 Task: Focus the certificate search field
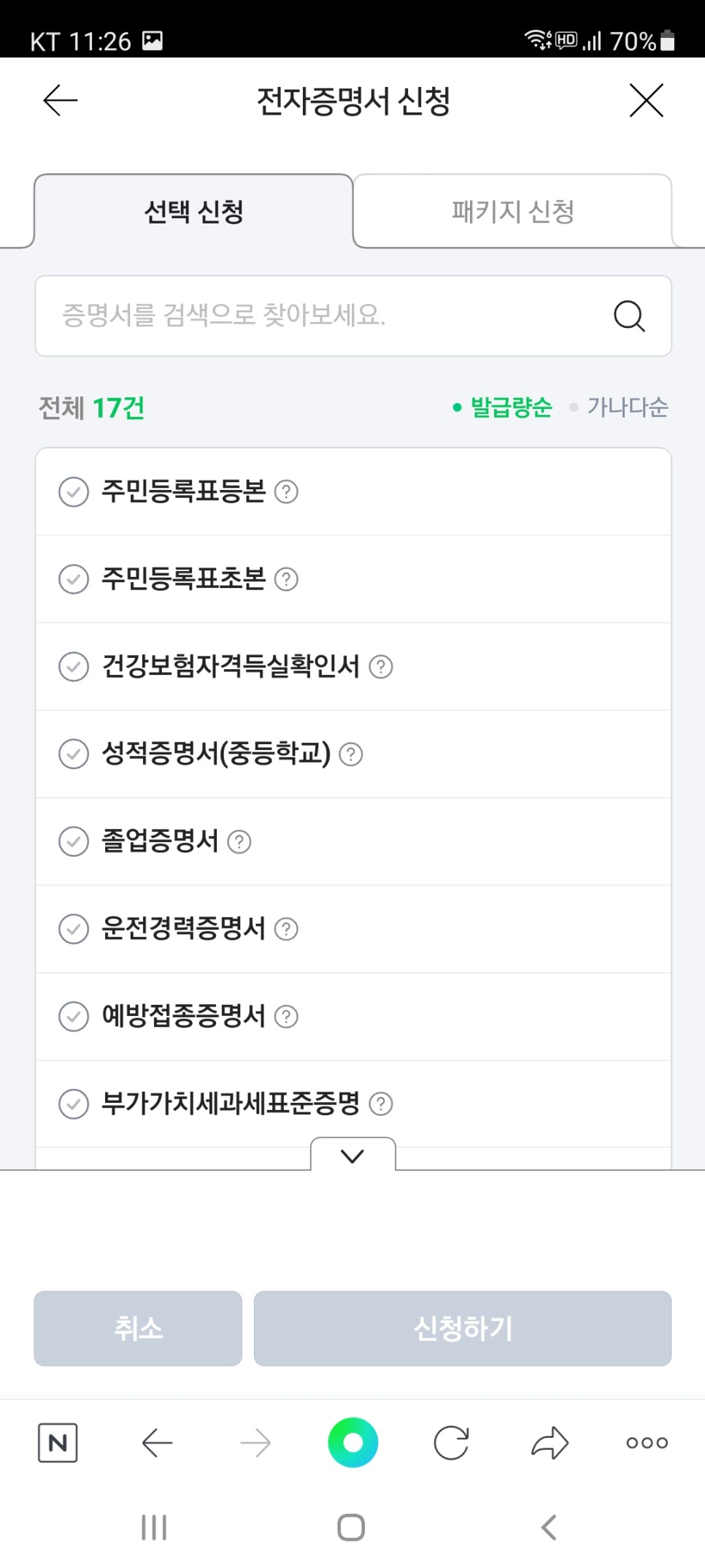(x=353, y=316)
